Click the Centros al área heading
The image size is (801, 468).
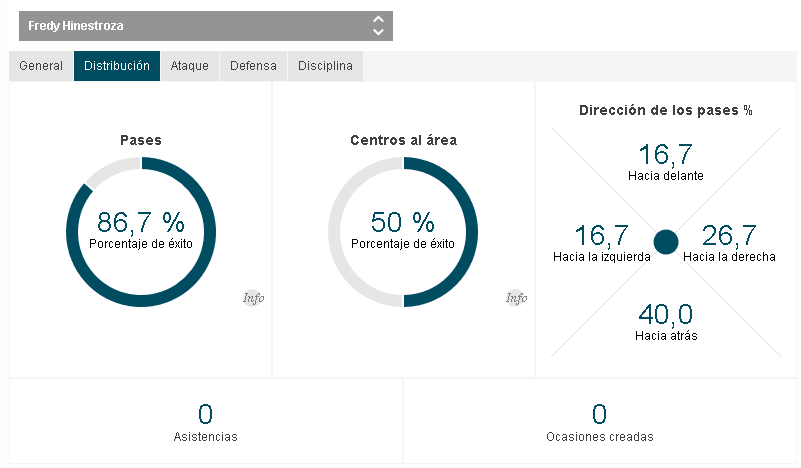click(404, 140)
